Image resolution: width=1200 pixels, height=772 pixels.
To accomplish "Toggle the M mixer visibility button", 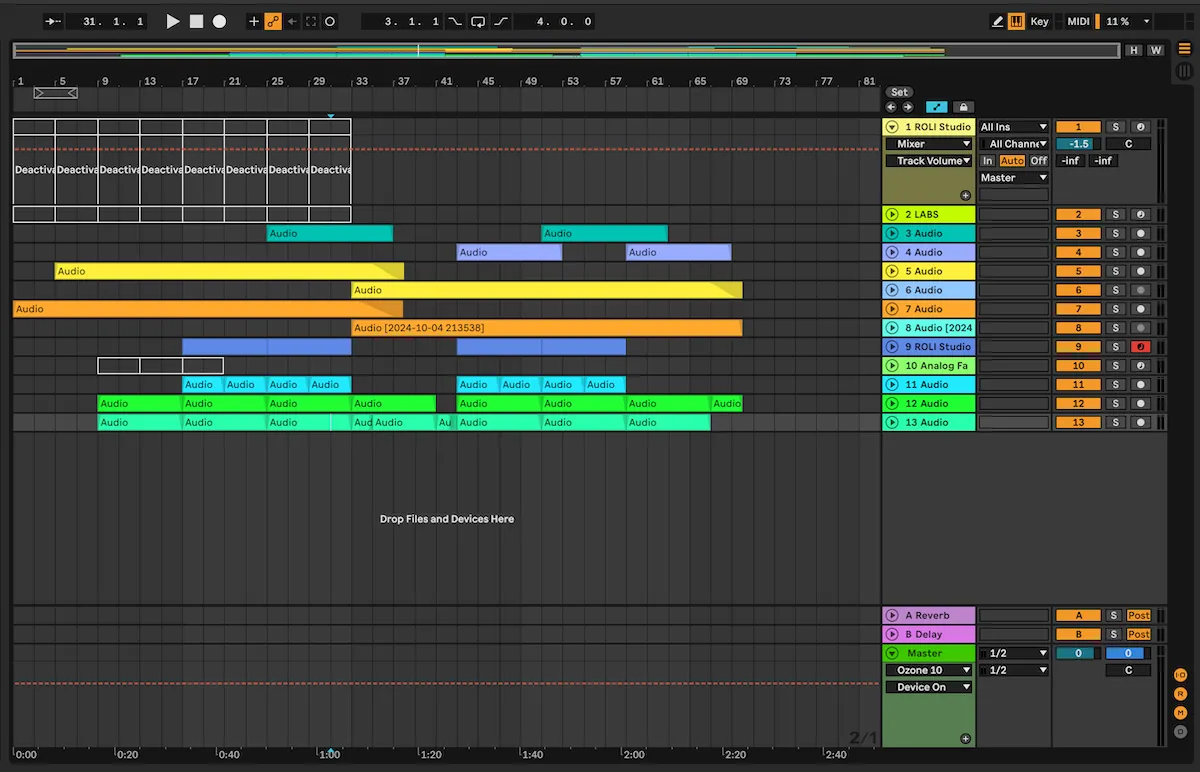I will [x=1180, y=713].
